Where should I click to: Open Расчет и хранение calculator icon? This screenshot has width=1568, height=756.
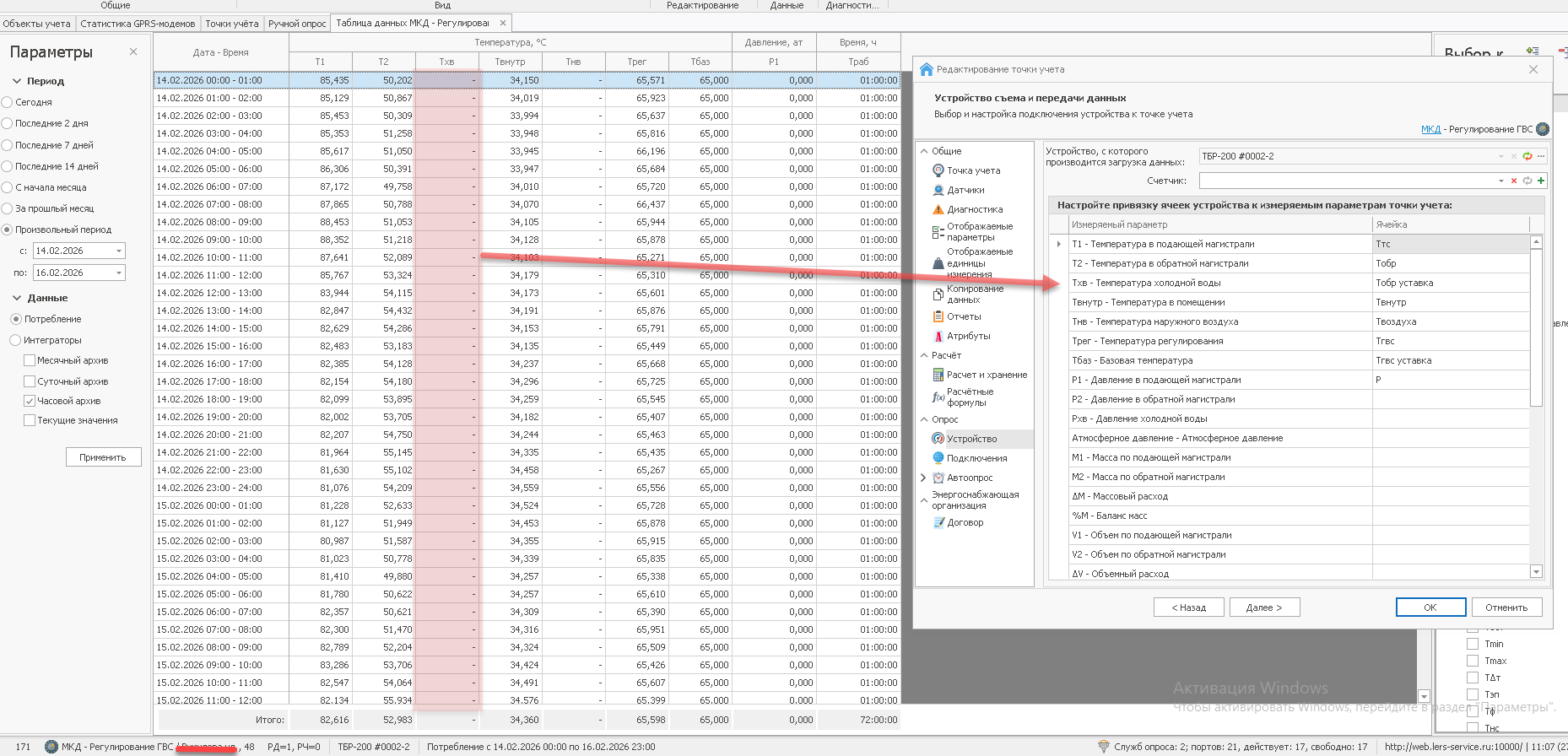click(938, 375)
